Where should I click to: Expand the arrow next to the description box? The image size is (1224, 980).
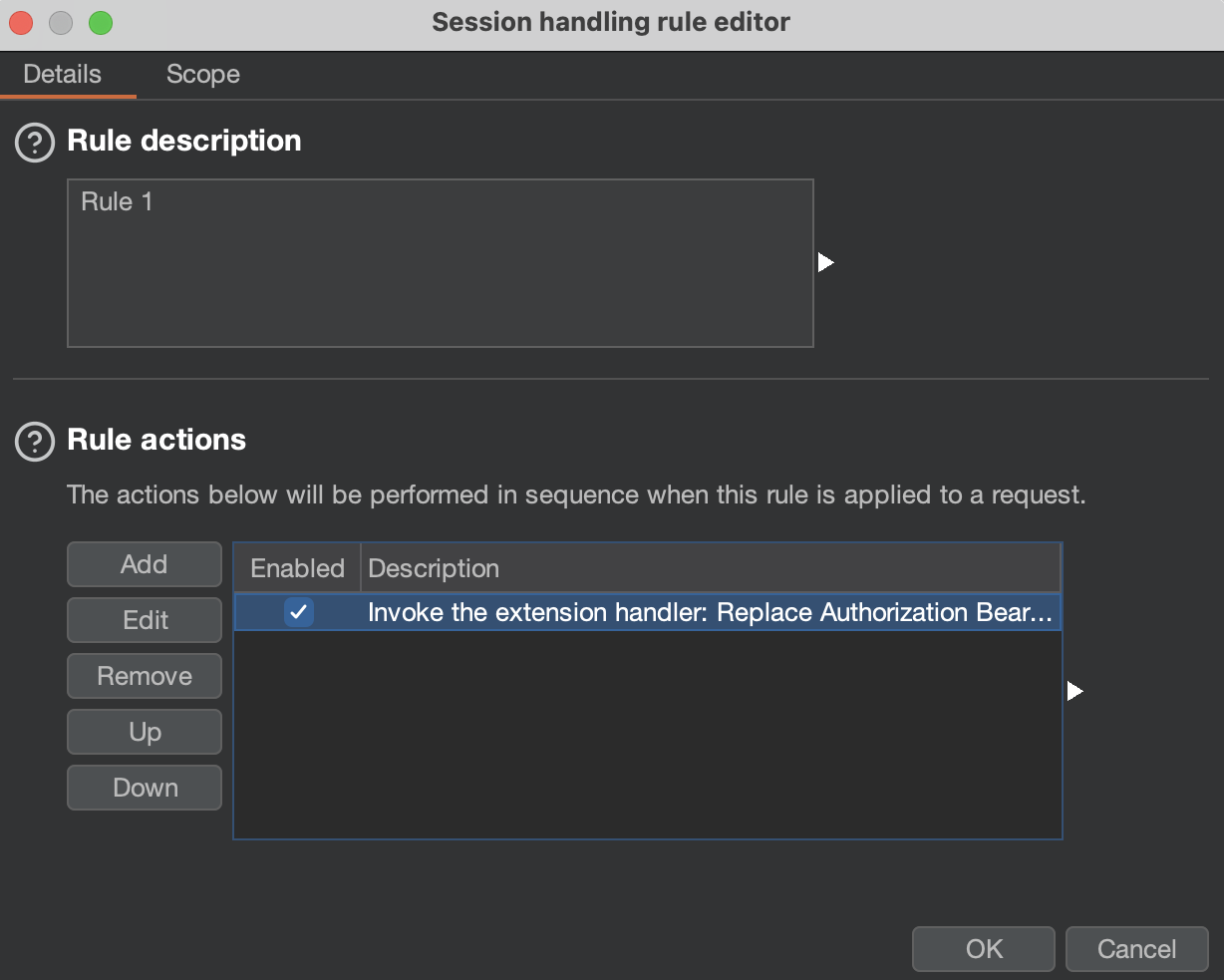[824, 261]
